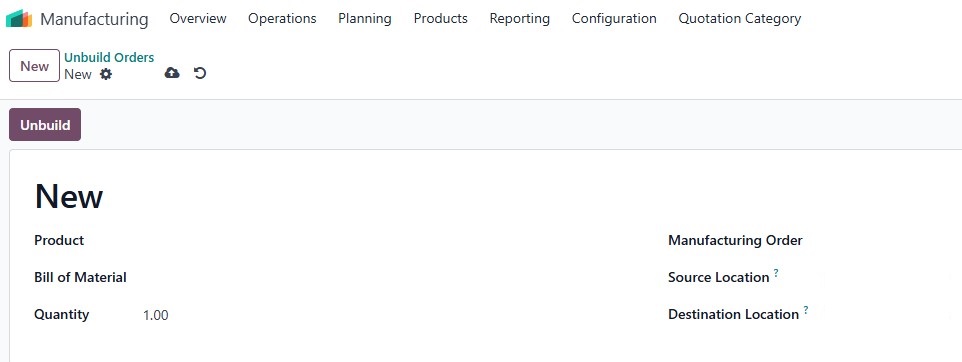This screenshot has height=362, width=962.
Task: Save record with cloud upload icon
Action: point(172,74)
